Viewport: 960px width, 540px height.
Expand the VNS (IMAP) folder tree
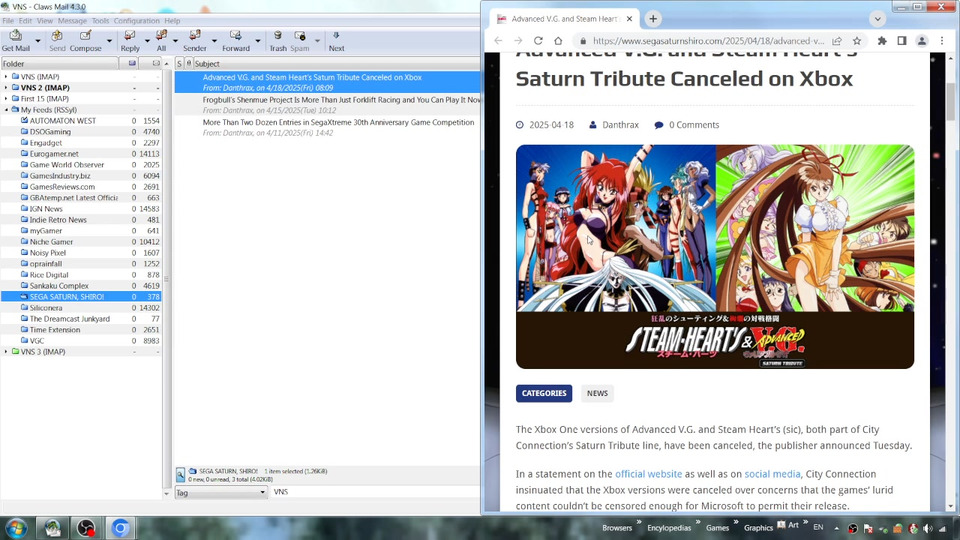(x=6, y=77)
